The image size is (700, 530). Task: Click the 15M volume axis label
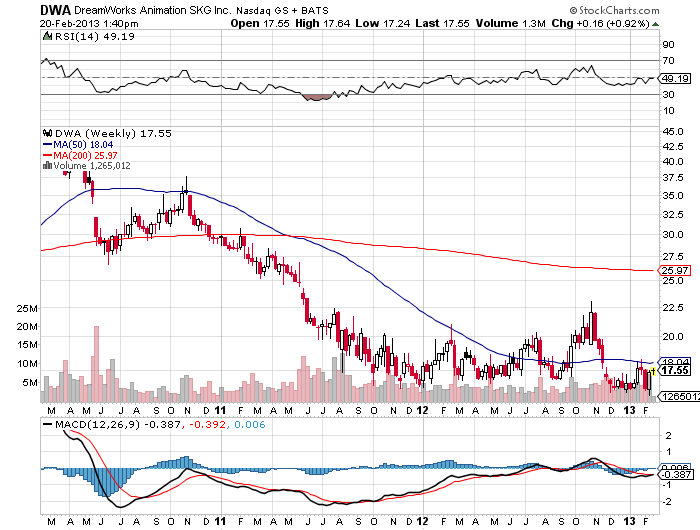click(27, 345)
